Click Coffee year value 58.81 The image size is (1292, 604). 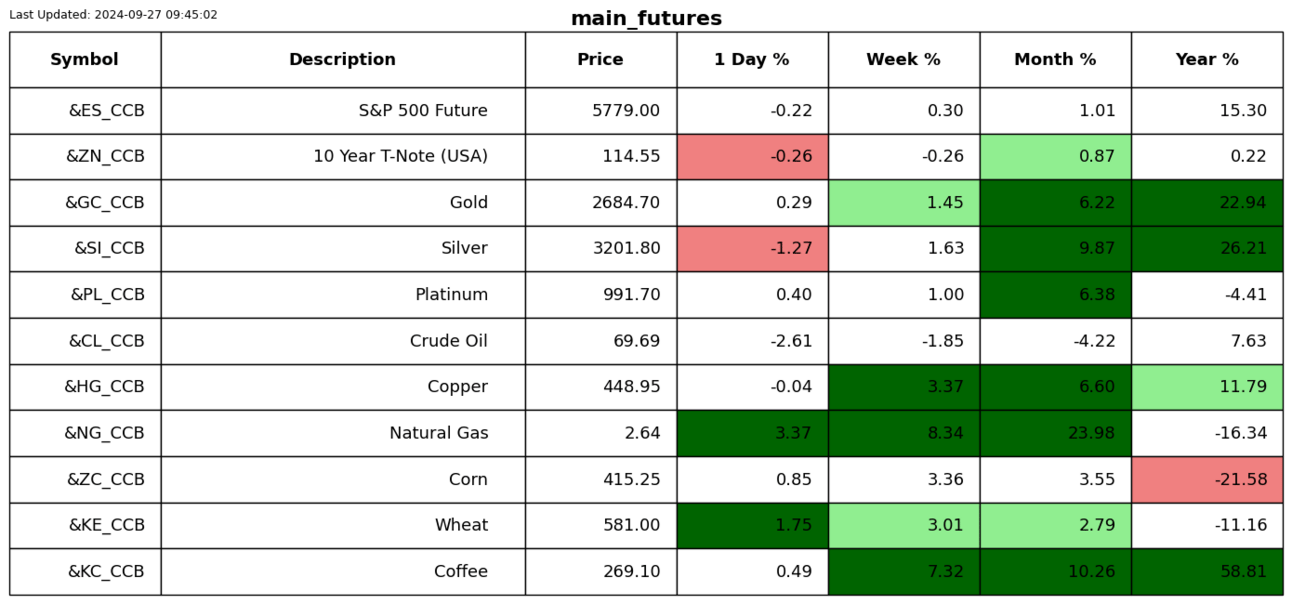click(x=1207, y=572)
